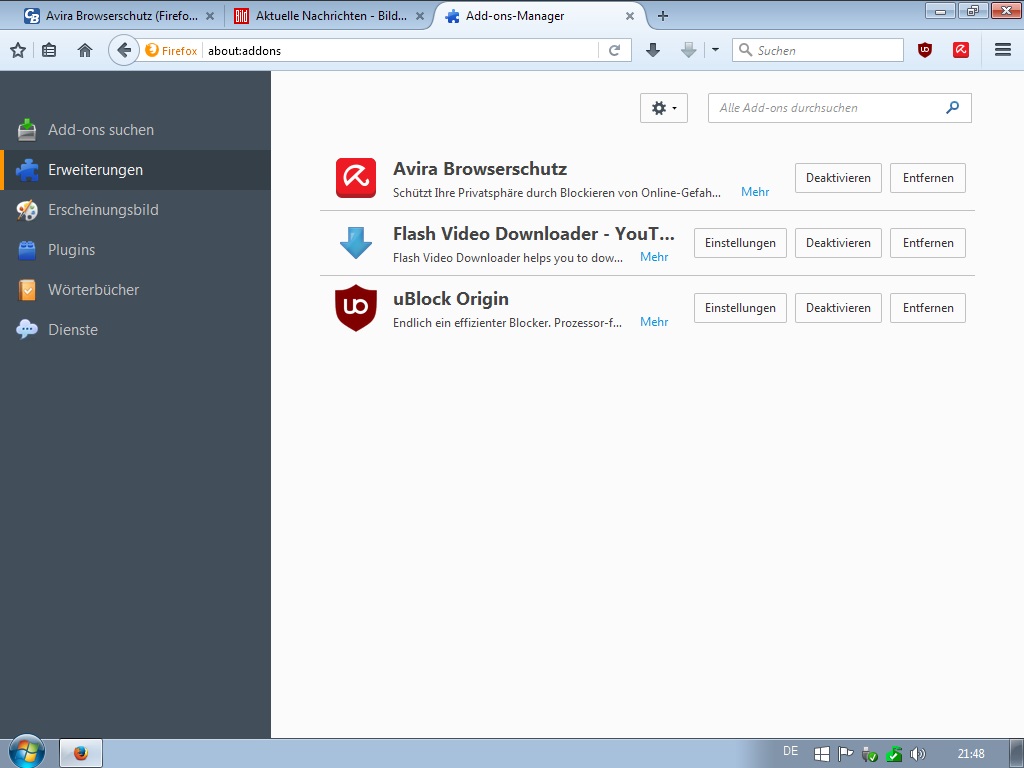The image size is (1024, 768).
Task: Click the back arrow button
Action: 123,50
